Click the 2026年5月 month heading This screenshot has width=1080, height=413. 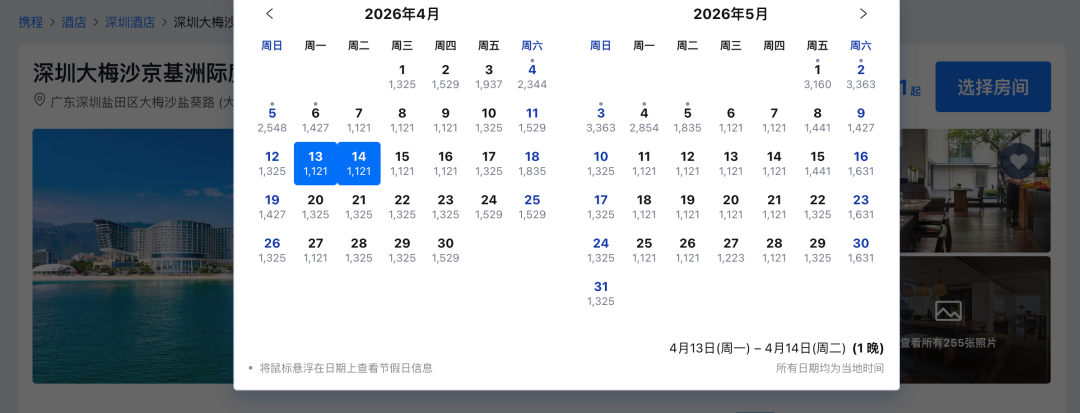731,14
